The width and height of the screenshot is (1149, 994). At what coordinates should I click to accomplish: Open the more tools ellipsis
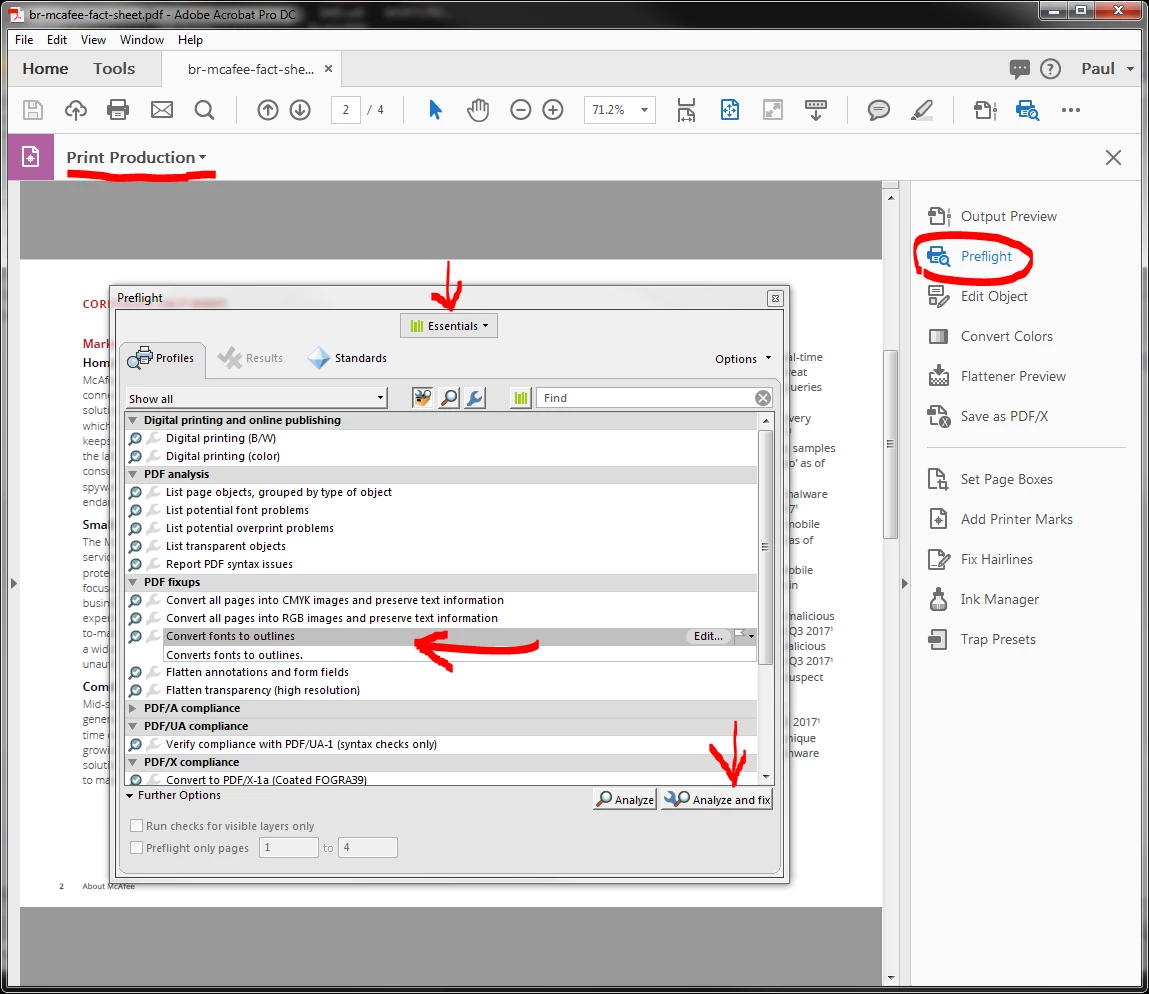click(1071, 110)
